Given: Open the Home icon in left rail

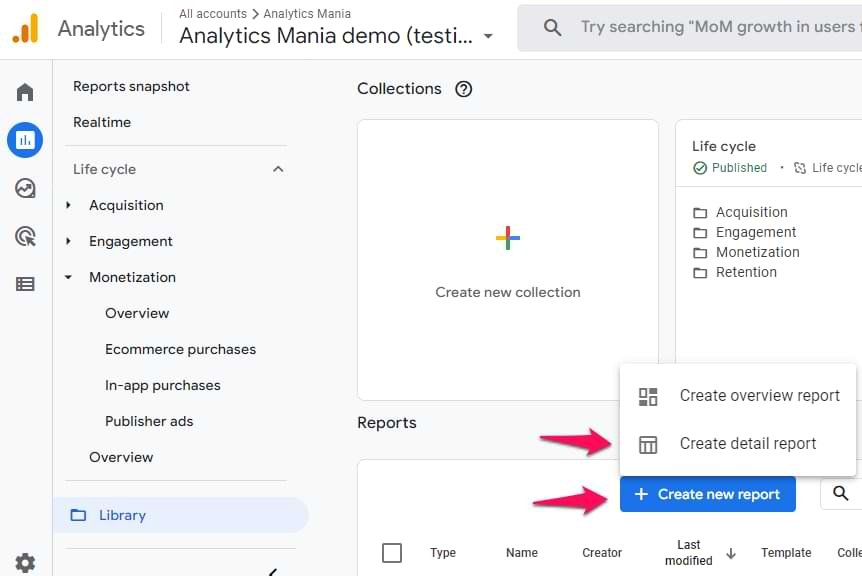Looking at the screenshot, I should click(25, 92).
